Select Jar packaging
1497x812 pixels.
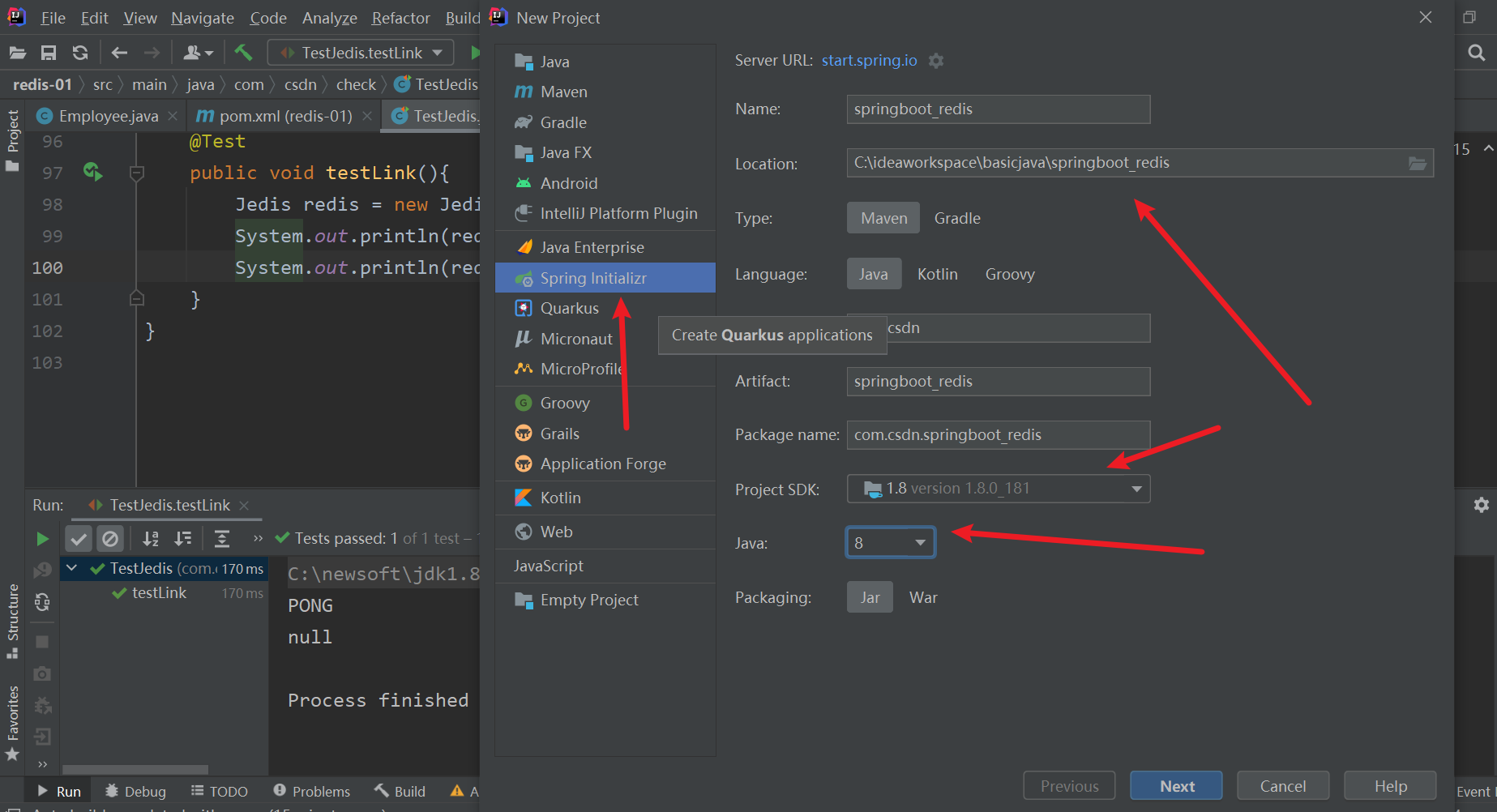[870, 597]
